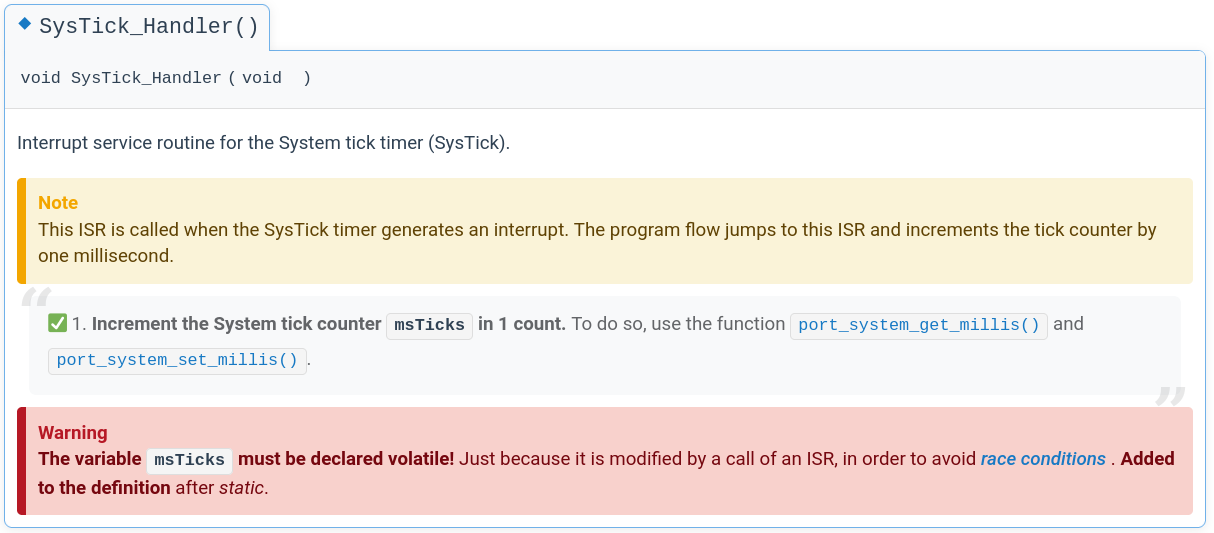This screenshot has width=1214, height=533.
Task: Click the bold 'Increment the System tick counter' text
Action: point(238,324)
